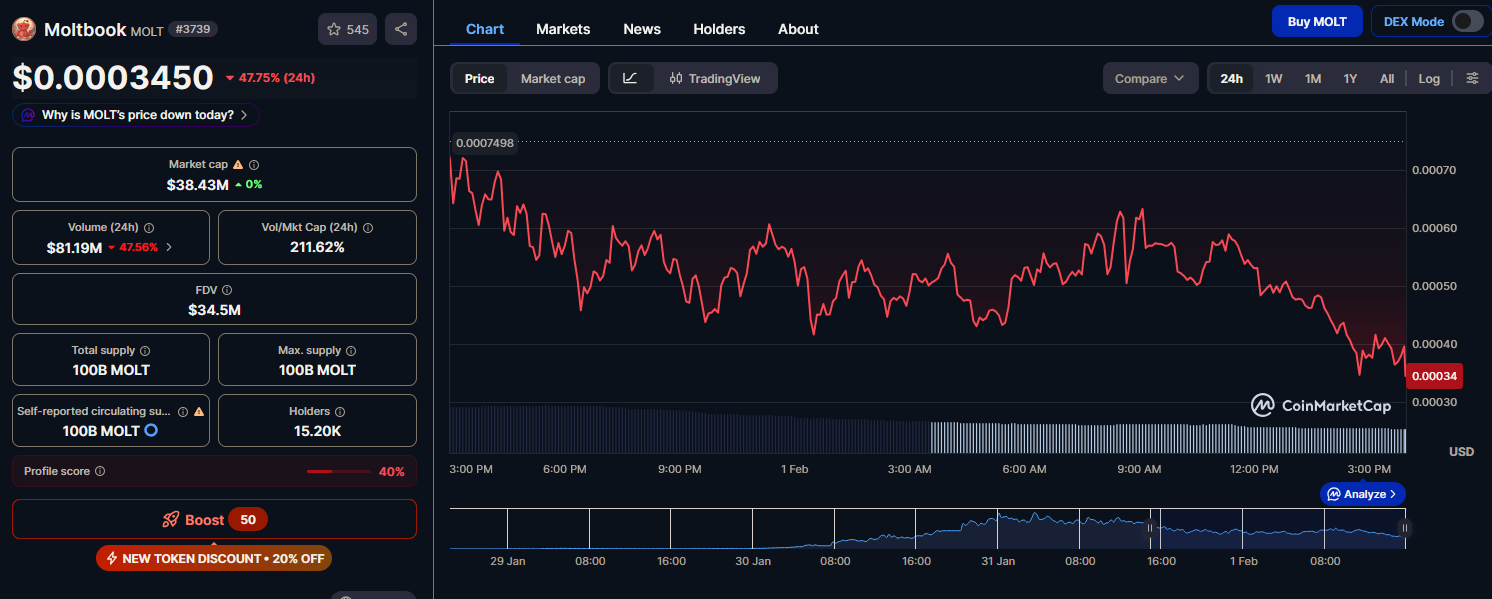Click the Holders info icon

340,411
